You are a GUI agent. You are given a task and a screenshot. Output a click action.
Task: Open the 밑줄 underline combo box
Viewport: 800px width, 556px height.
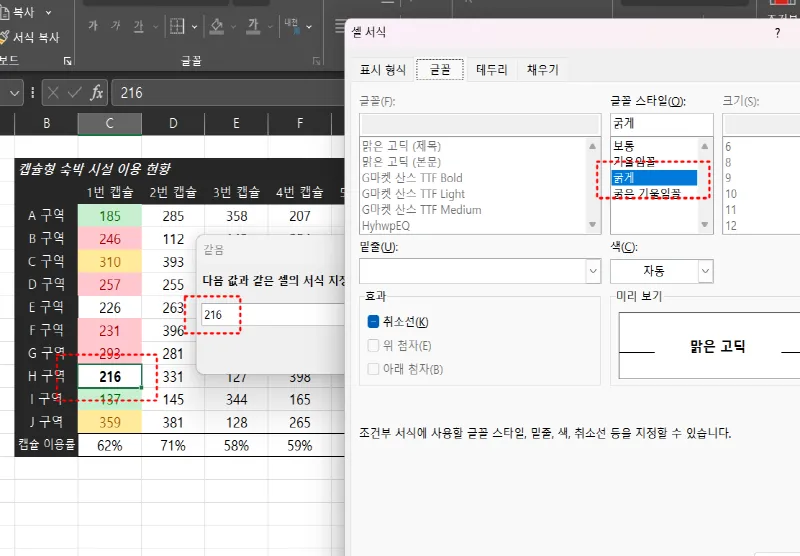480,271
